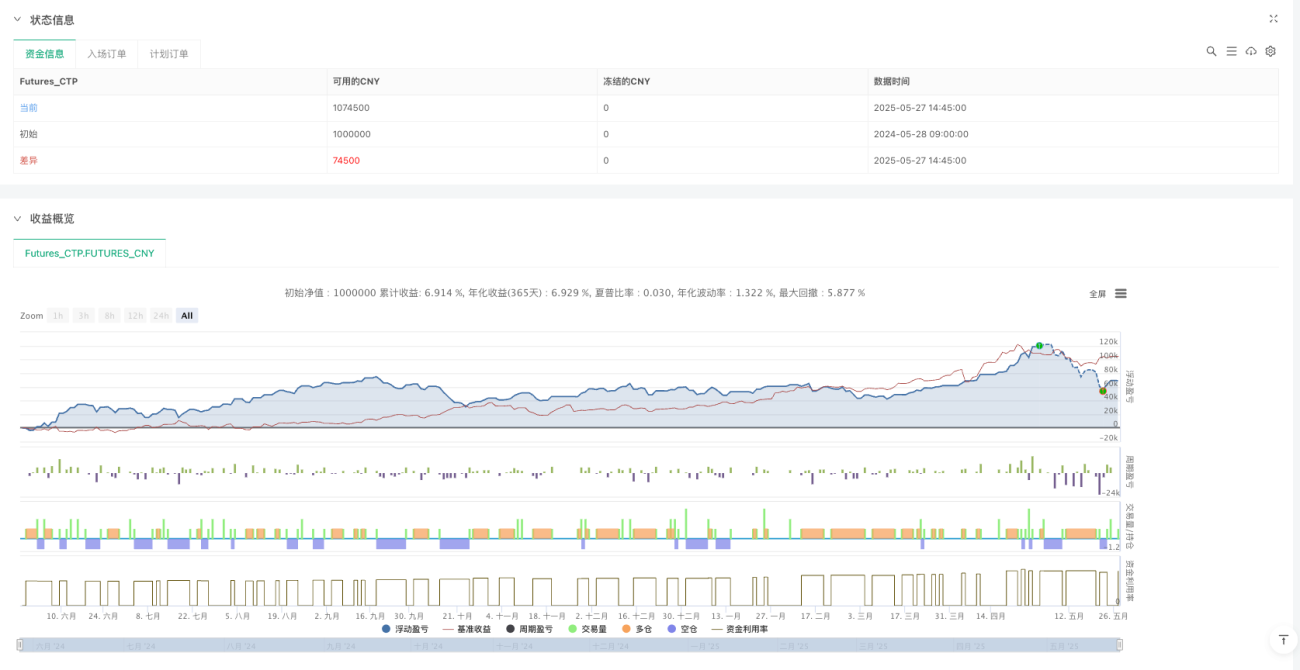Image resolution: width=1300 pixels, height=670 pixels.
Task: Open the table list-view icon
Action: pos(1231,51)
